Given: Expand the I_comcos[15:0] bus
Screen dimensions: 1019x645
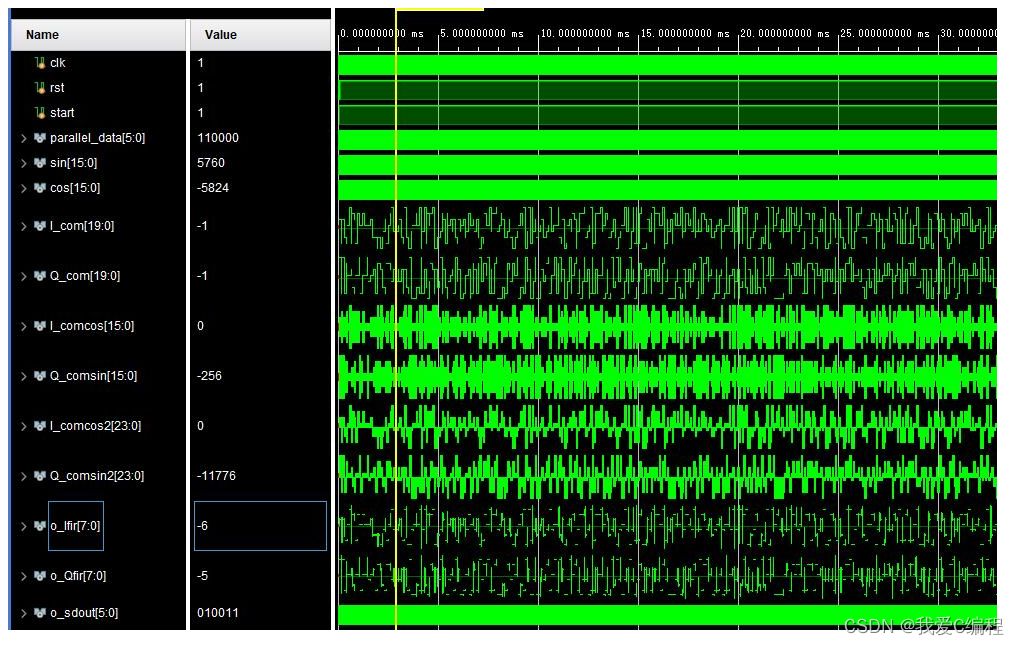Looking at the screenshot, I should click(24, 326).
